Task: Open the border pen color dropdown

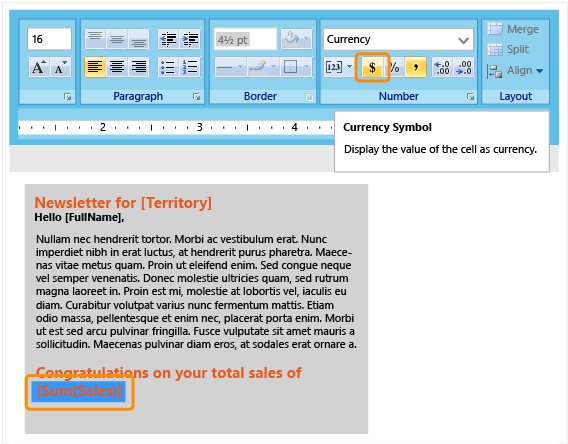Action: tap(273, 67)
